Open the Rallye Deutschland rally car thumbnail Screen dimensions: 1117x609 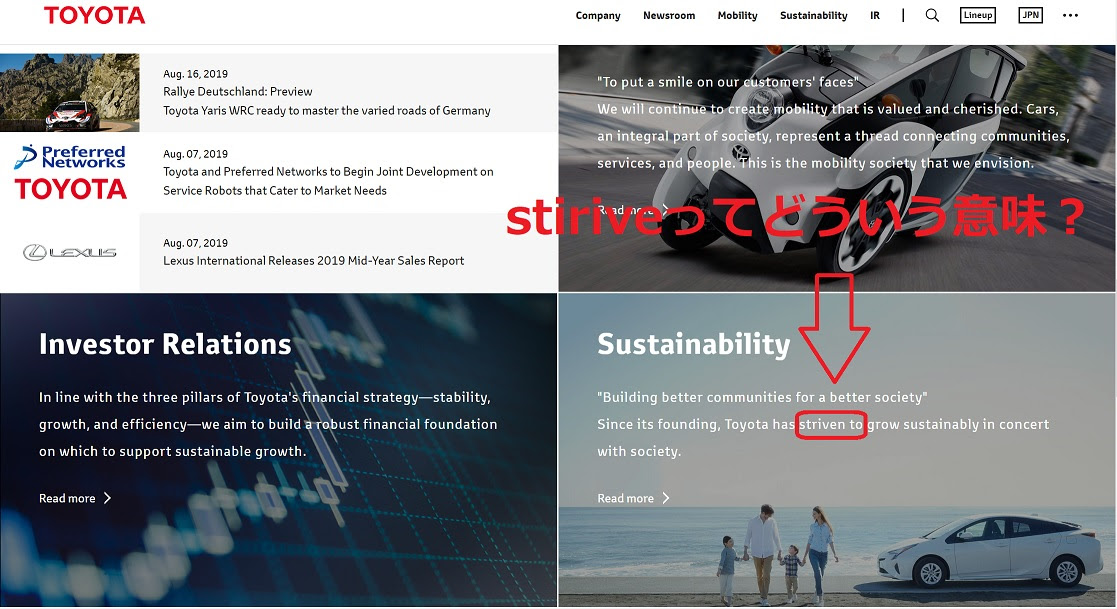click(x=70, y=93)
